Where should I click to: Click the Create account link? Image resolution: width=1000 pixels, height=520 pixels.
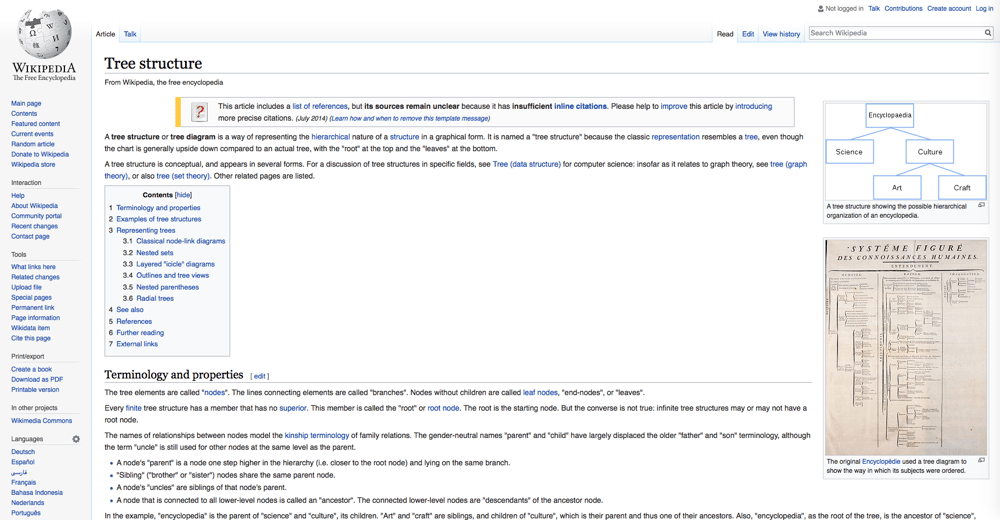click(948, 8)
